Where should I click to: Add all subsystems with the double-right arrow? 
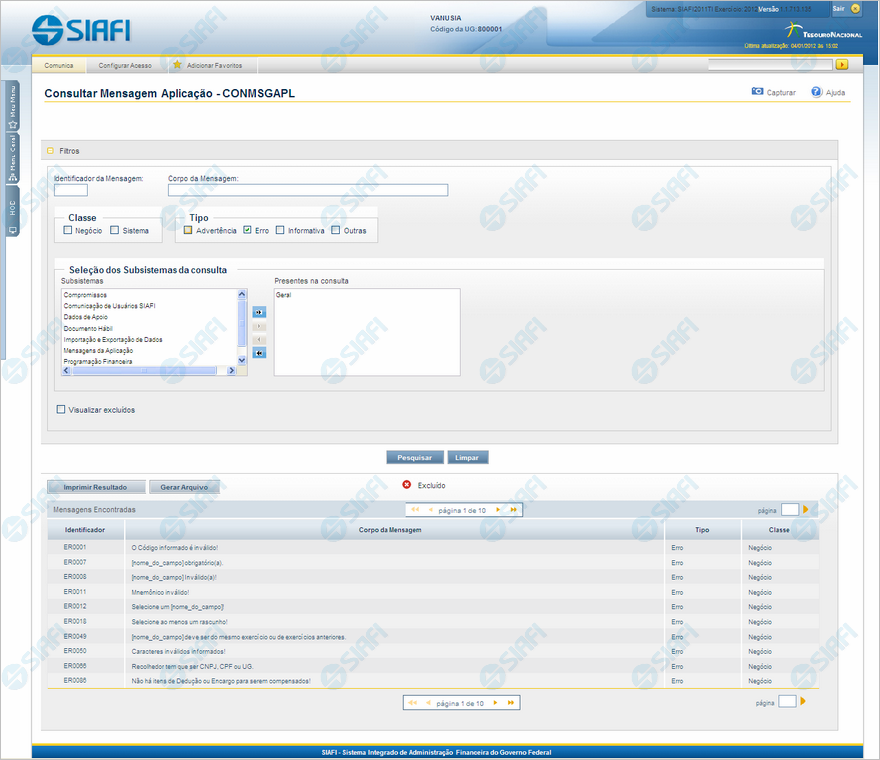(258, 312)
